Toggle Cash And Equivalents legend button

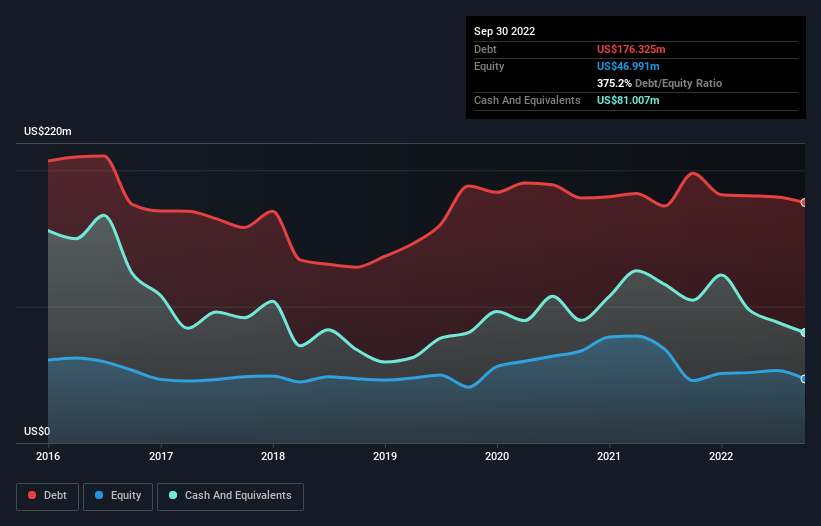230,496
